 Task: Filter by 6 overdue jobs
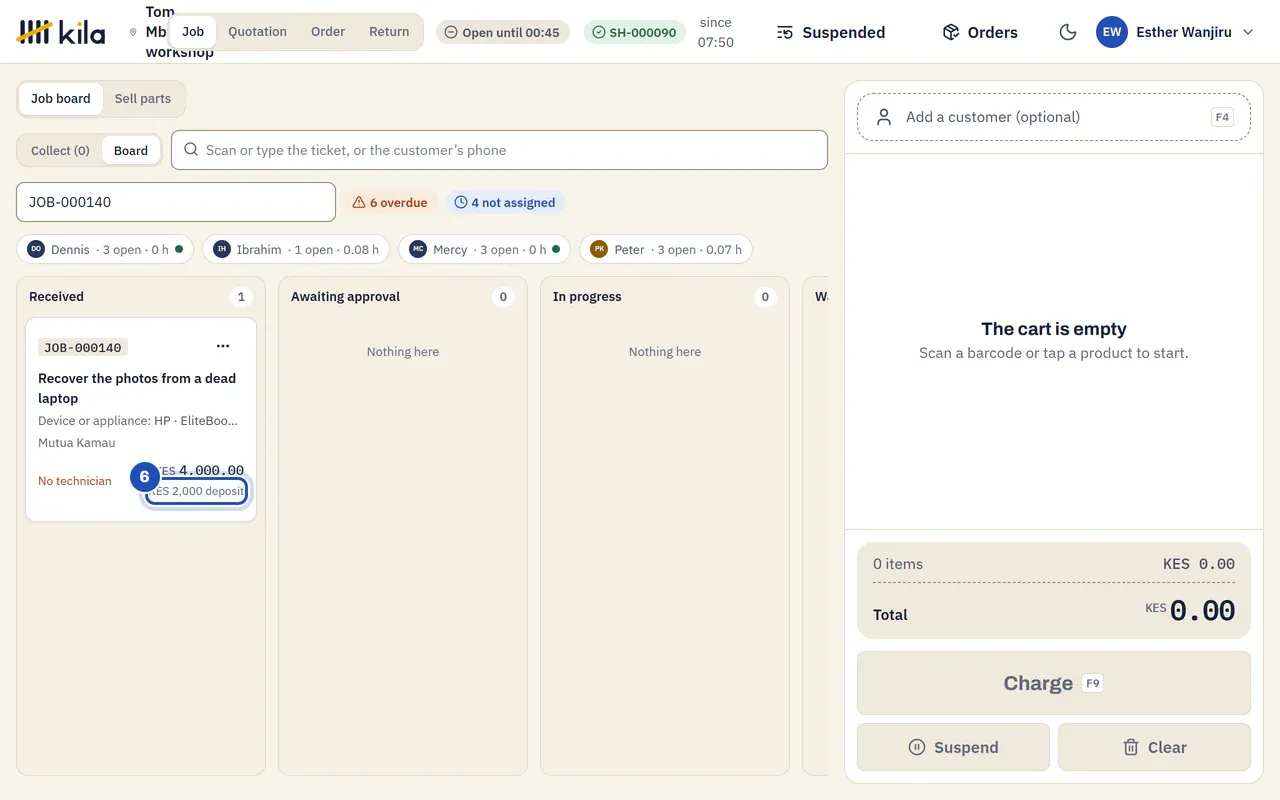(x=390, y=202)
